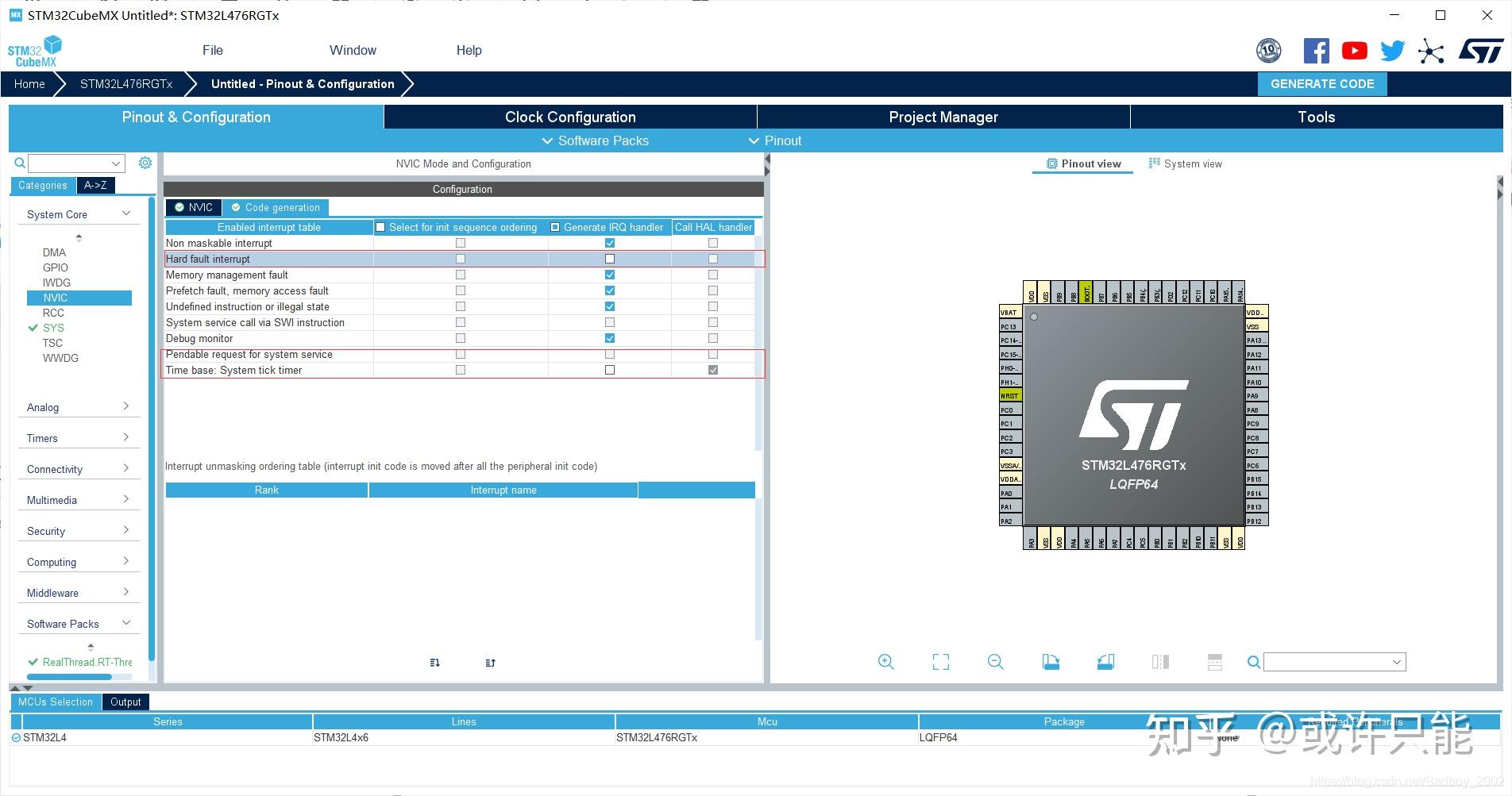
Task: Open the YouTube channel icon
Action: (1354, 50)
